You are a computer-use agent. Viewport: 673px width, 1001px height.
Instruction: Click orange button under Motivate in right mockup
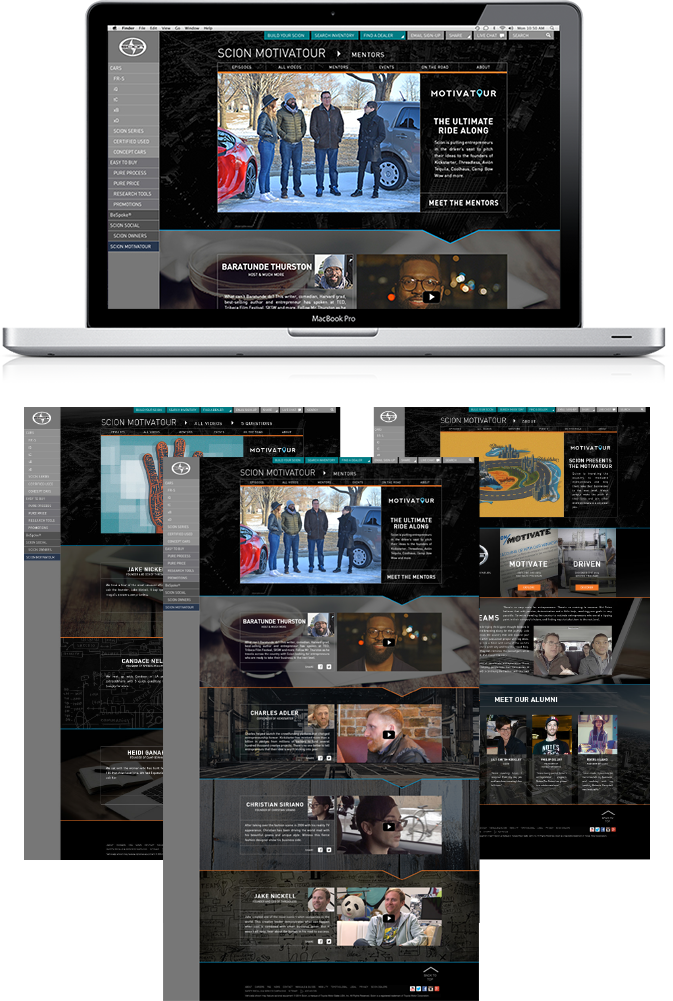pyautogui.click(x=527, y=587)
